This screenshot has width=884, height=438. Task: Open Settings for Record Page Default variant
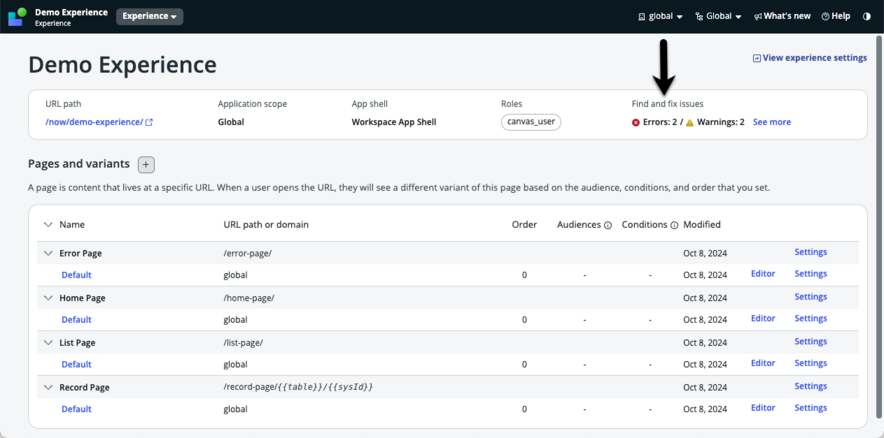tap(811, 408)
